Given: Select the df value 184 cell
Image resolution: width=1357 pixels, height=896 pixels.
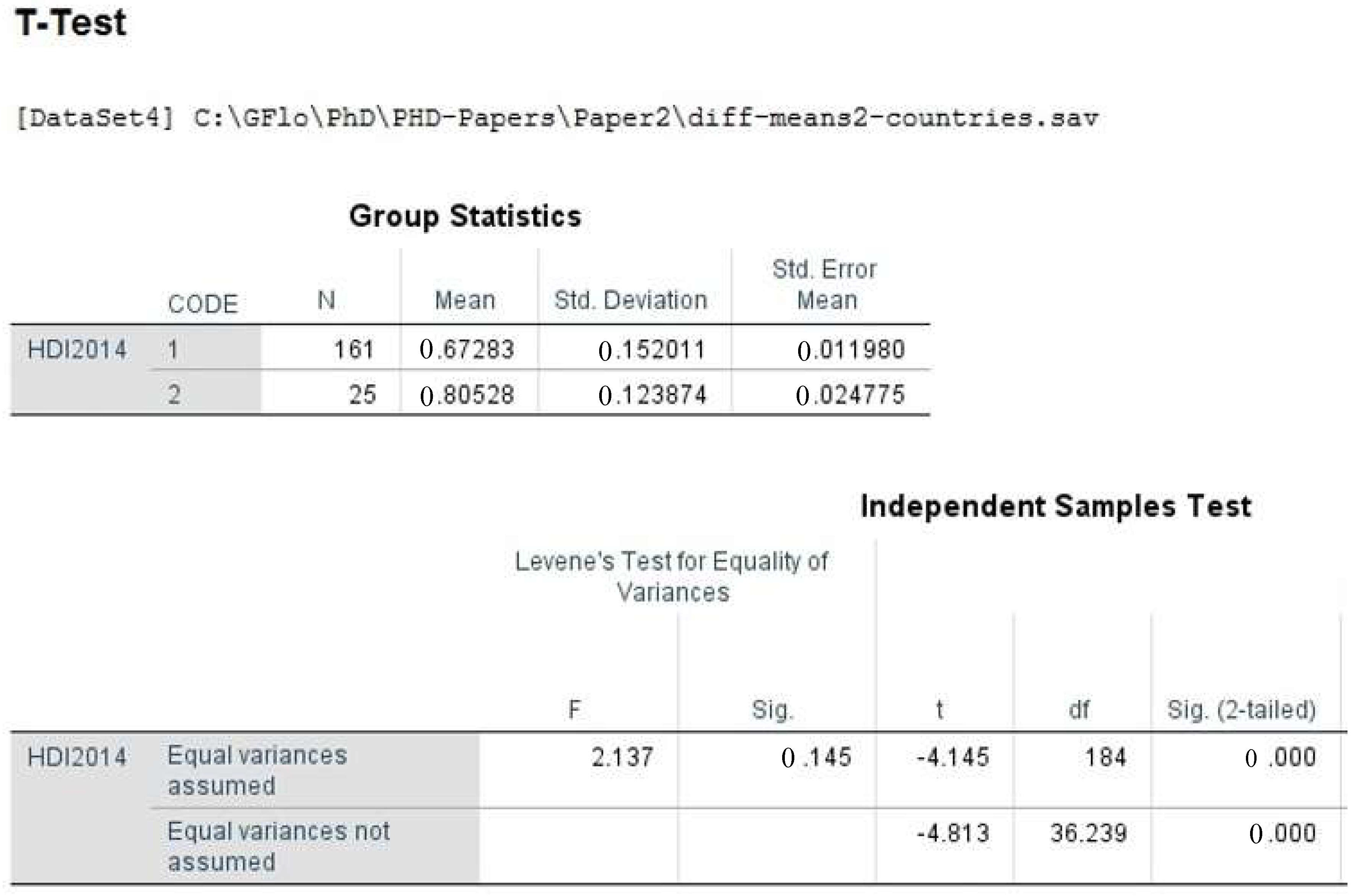Looking at the screenshot, I should tap(1105, 758).
